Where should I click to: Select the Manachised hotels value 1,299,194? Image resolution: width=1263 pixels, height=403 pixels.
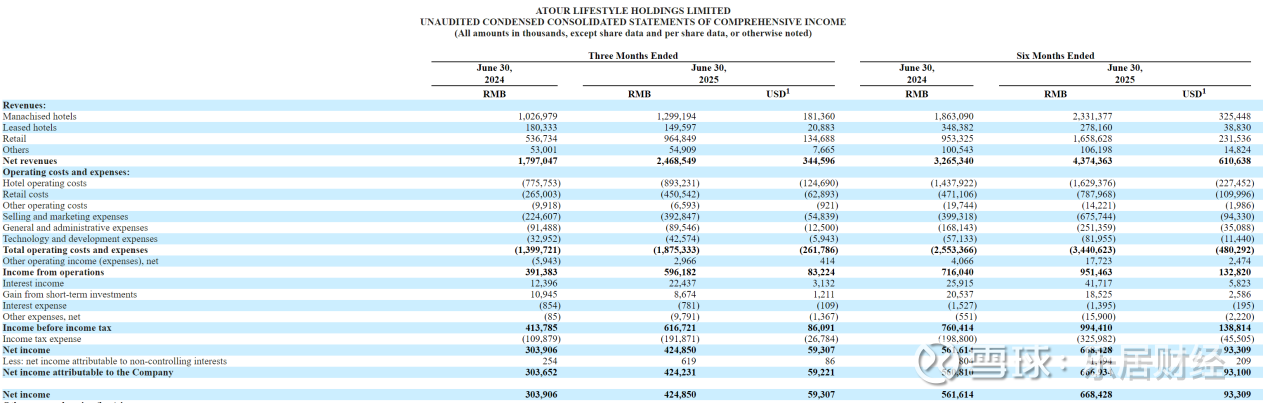point(677,117)
